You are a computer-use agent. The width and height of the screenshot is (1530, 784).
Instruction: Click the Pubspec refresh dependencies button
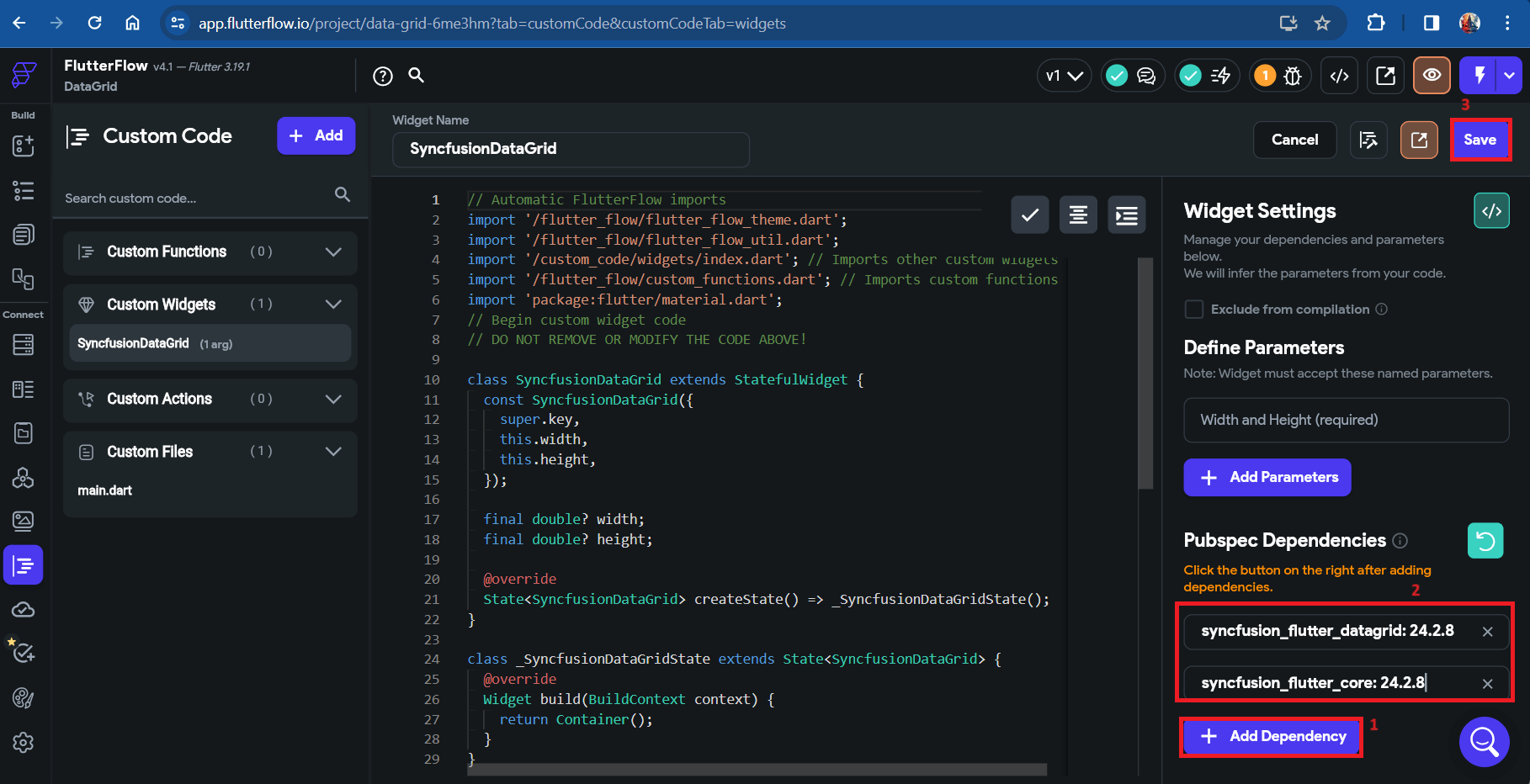pyautogui.click(x=1485, y=541)
